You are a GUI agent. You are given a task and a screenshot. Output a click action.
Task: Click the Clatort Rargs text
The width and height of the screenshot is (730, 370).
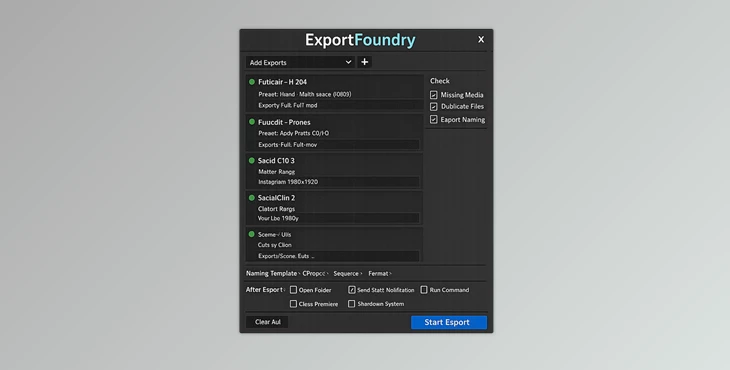click(x=277, y=209)
